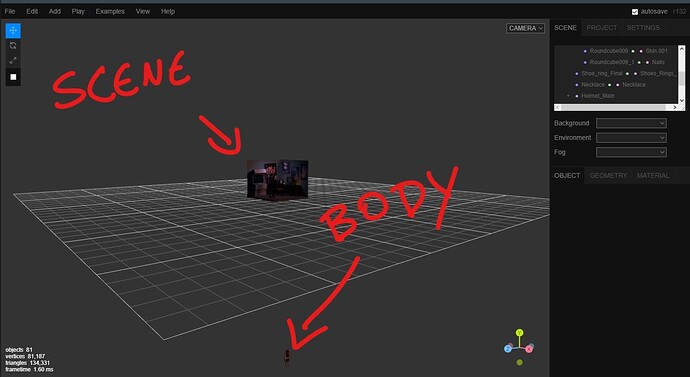690x377 pixels.
Task: Select the tiny body figure below the grid
Action: (287, 358)
